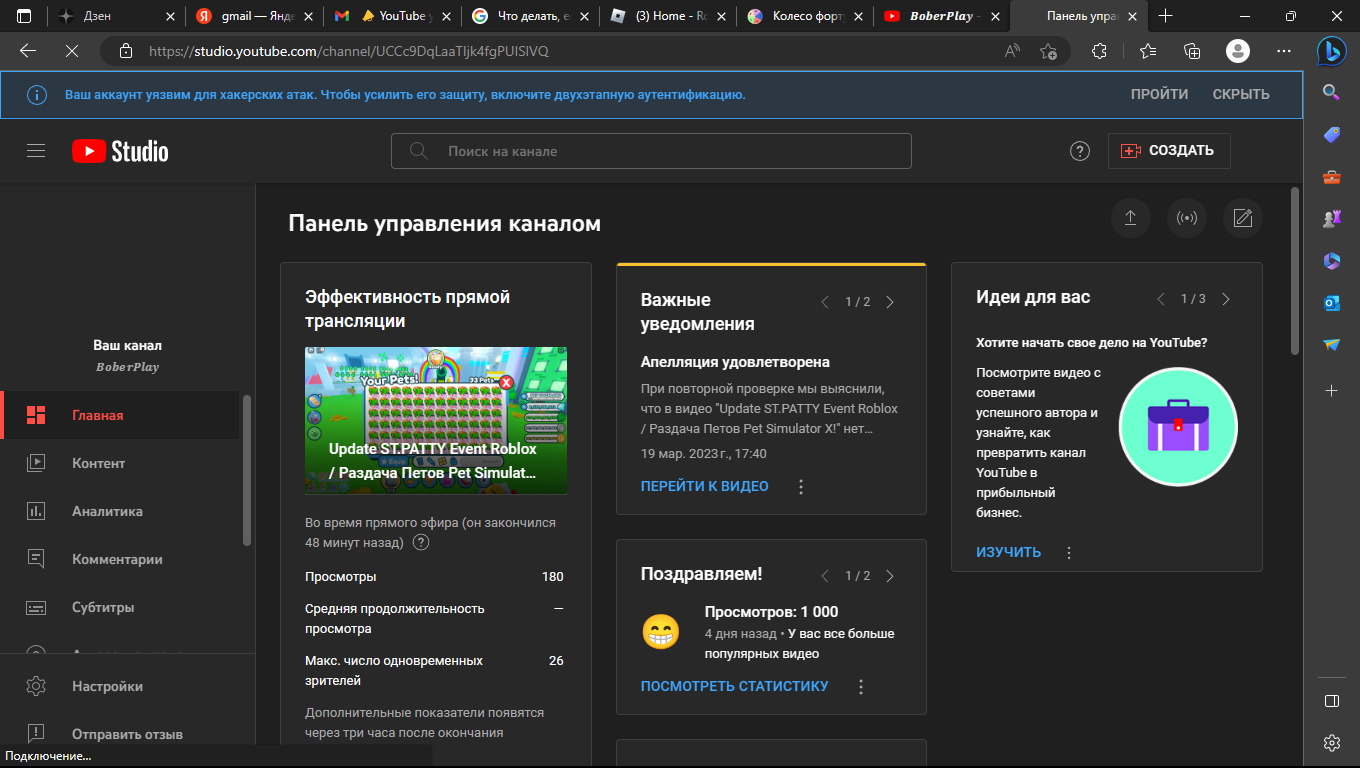The width and height of the screenshot is (1360, 768).
Task: Click the browser address bar URL
Action: tap(349, 51)
